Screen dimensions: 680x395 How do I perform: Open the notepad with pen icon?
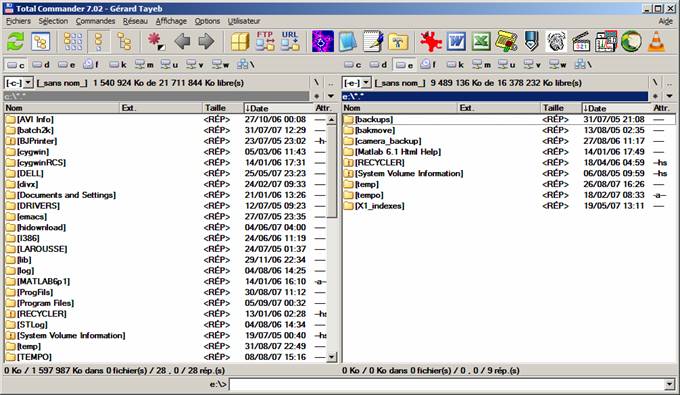pos(373,42)
